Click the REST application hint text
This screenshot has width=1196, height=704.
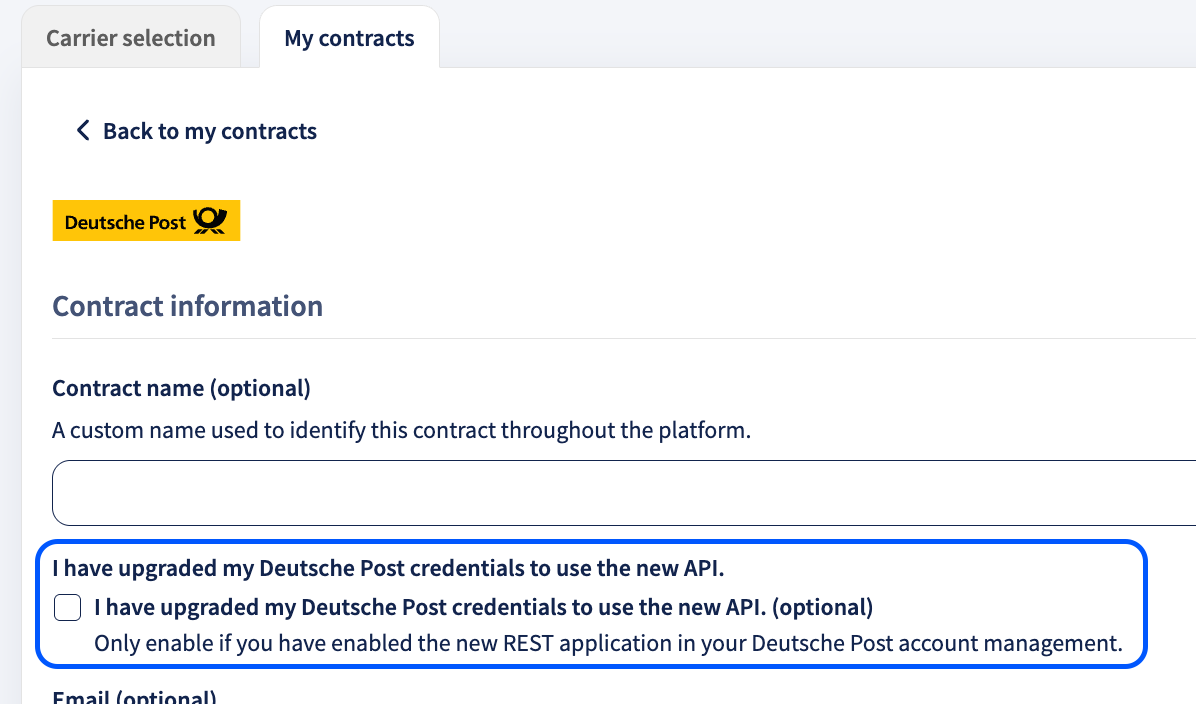click(x=609, y=643)
